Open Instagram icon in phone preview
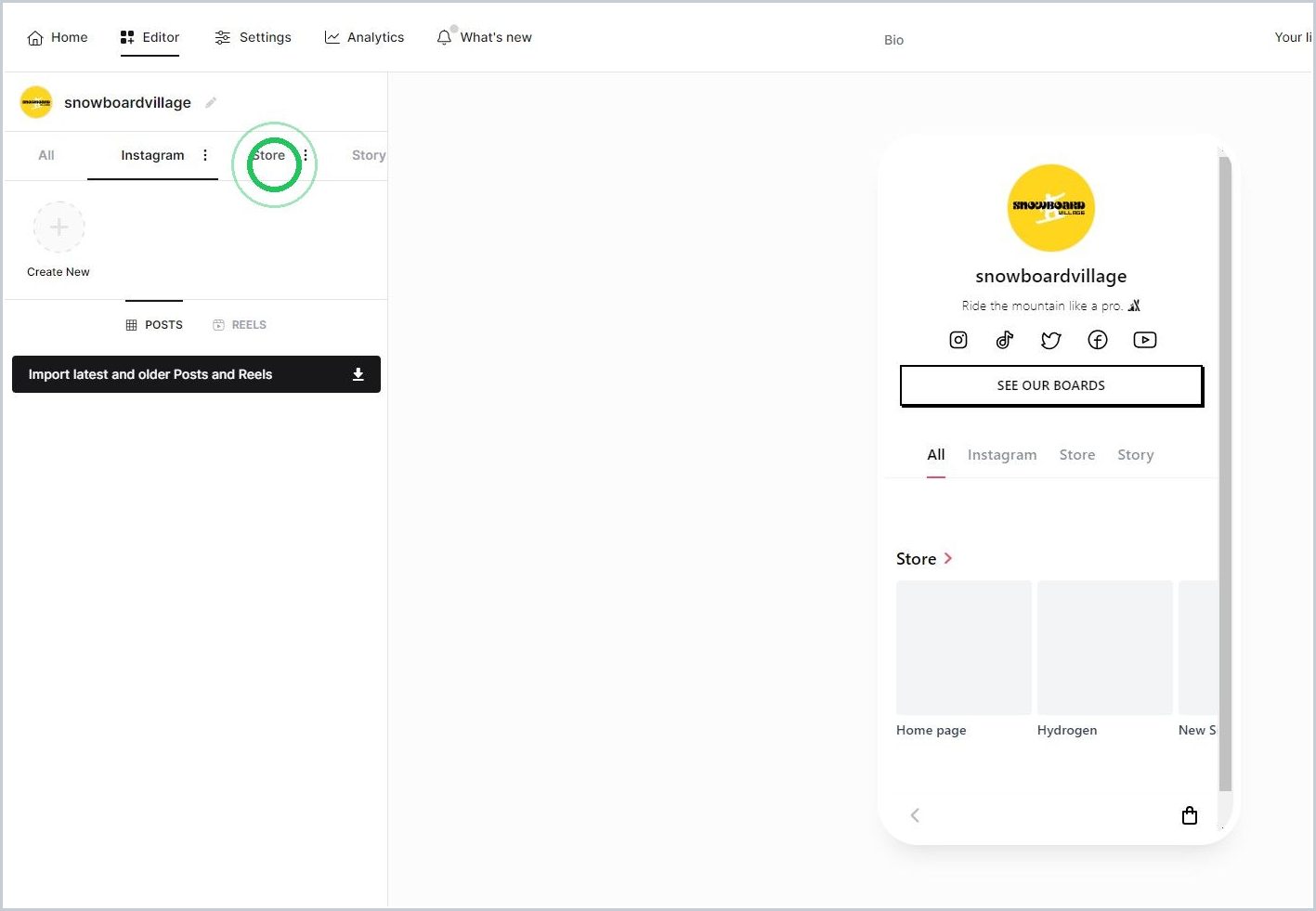 click(x=958, y=340)
